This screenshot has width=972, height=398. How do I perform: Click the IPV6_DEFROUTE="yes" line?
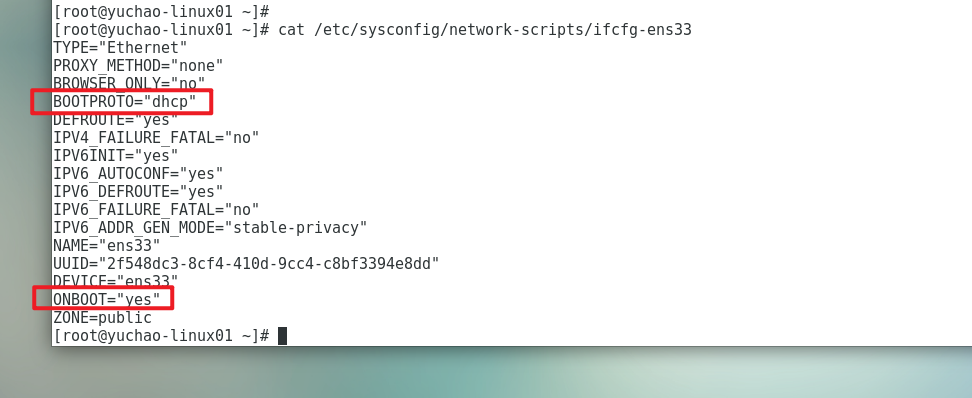point(138,191)
